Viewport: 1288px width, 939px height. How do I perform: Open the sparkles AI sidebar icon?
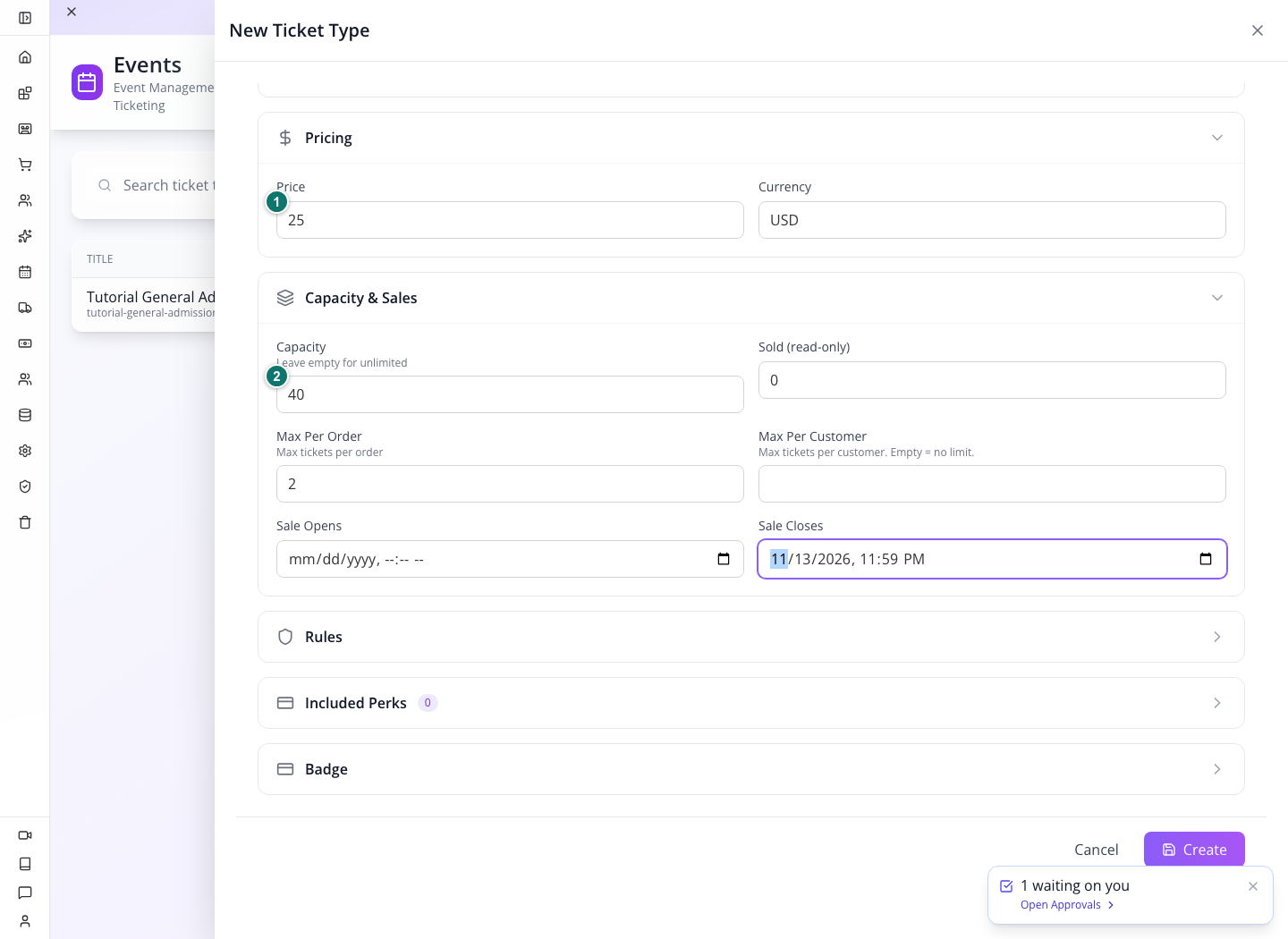[25, 236]
